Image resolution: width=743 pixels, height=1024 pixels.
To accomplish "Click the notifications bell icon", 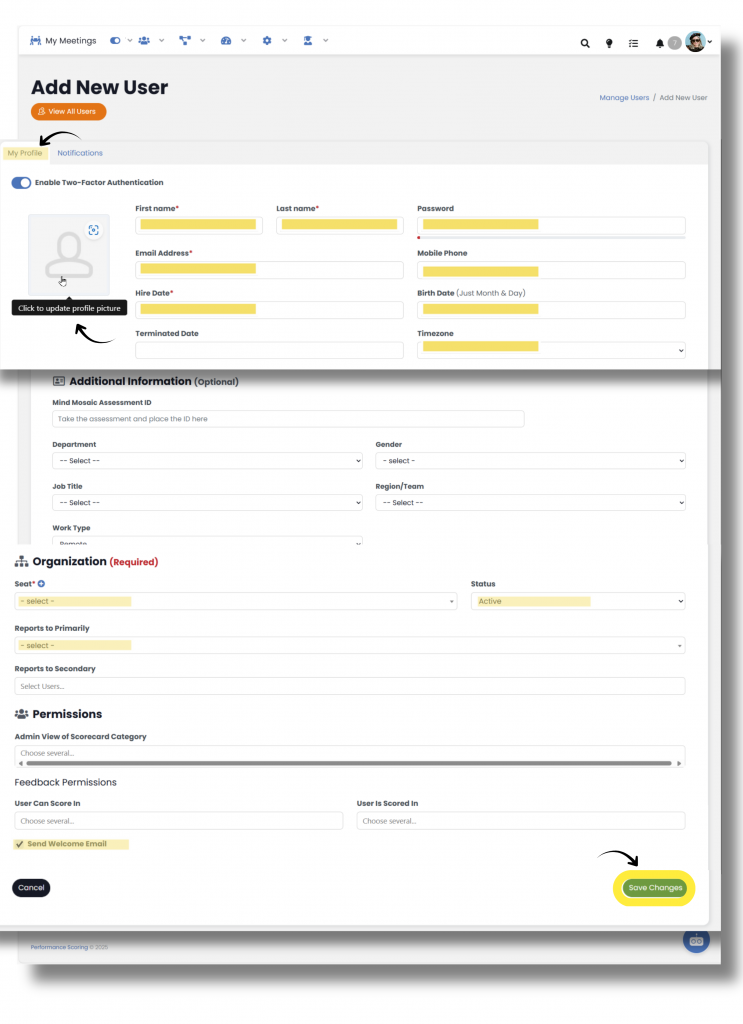I will pos(659,43).
